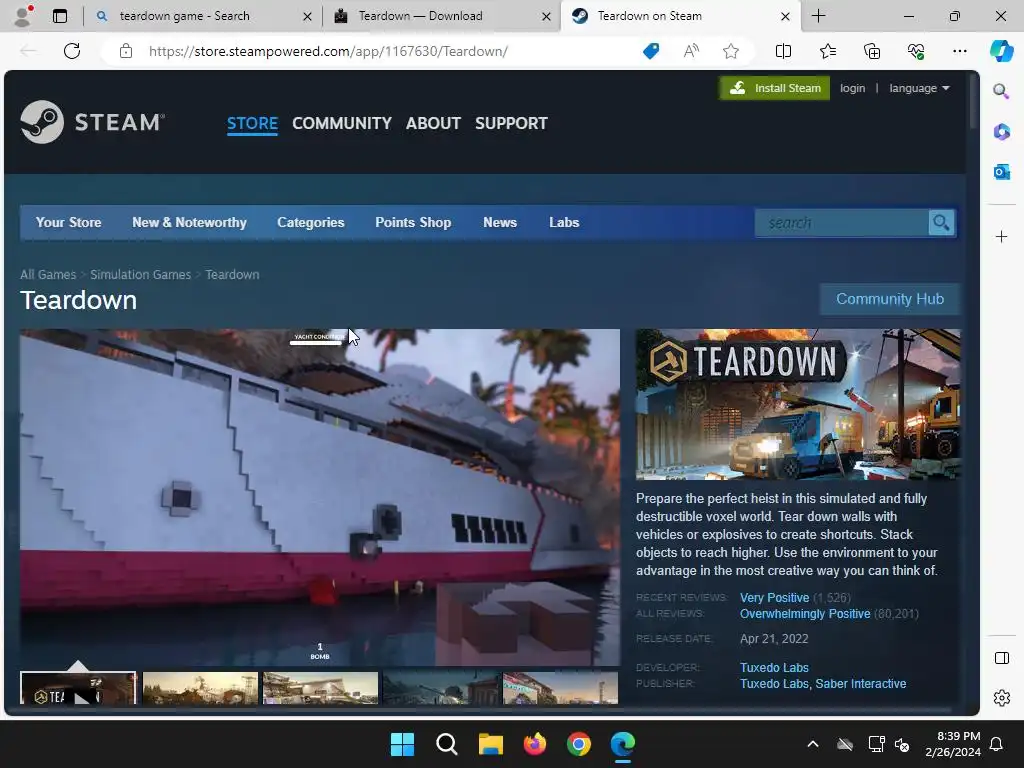Open File Explorer from taskbar
The width and height of the screenshot is (1024, 768).
490,744
